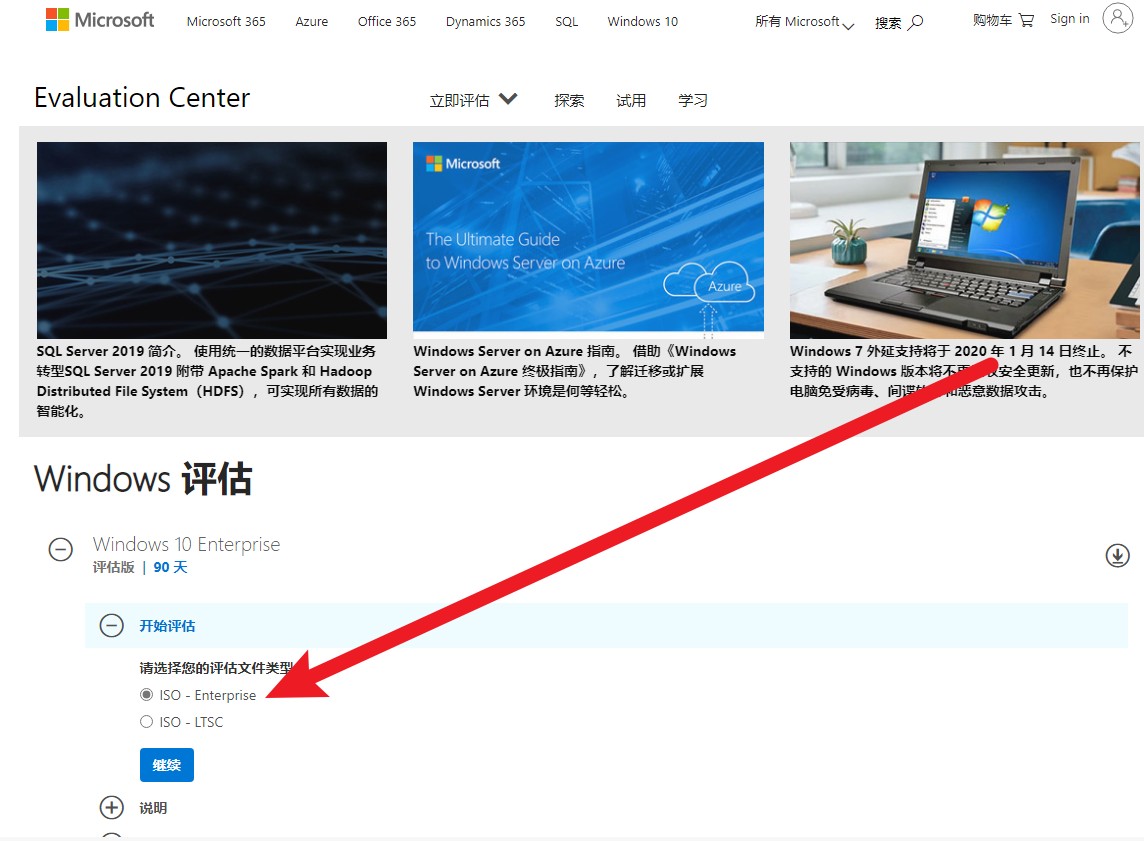
Task: Open the Windows 10 nav item
Action: coord(642,21)
